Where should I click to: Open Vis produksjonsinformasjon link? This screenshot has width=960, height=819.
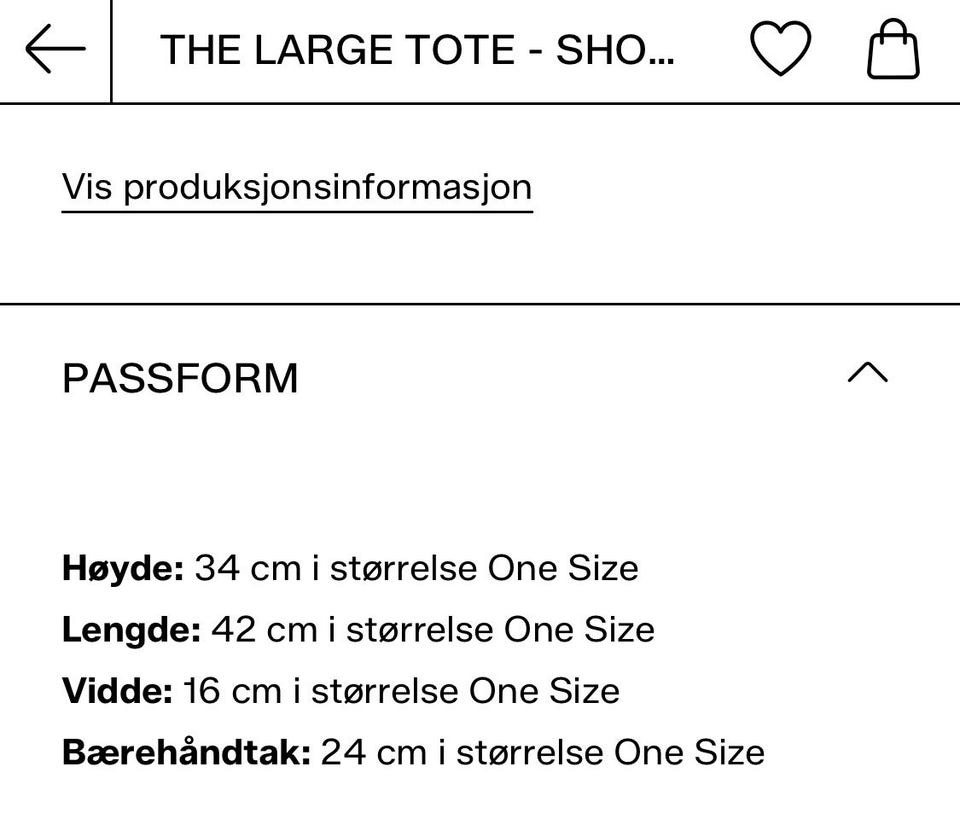click(x=296, y=188)
